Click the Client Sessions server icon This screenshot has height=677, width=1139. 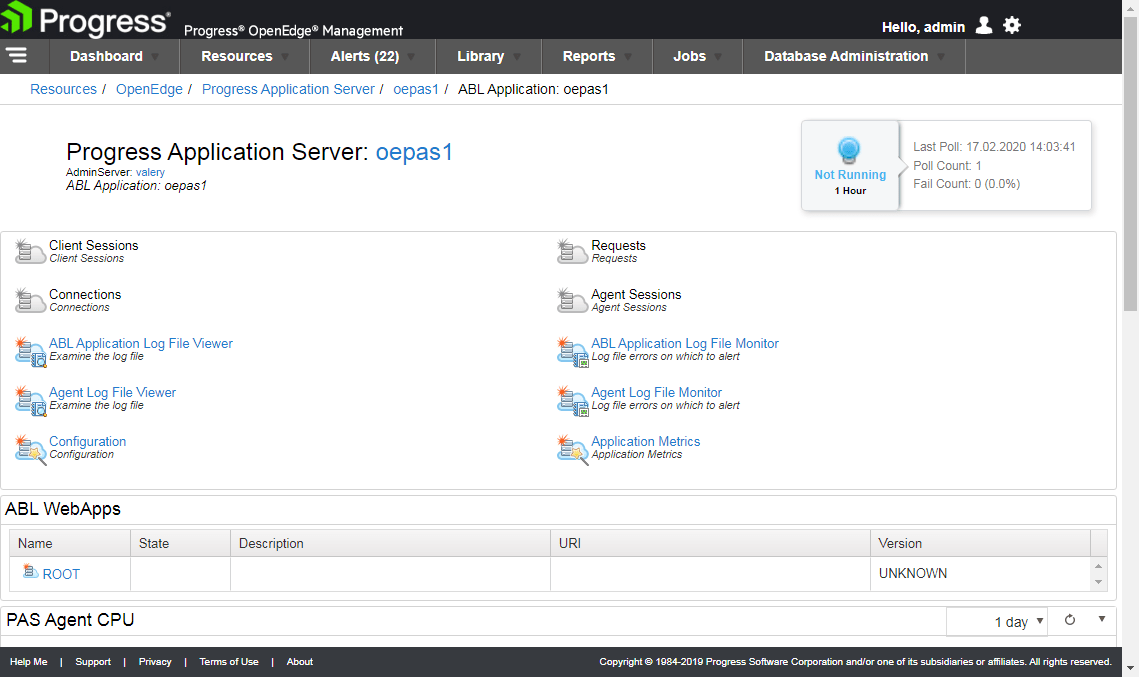(x=30, y=251)
